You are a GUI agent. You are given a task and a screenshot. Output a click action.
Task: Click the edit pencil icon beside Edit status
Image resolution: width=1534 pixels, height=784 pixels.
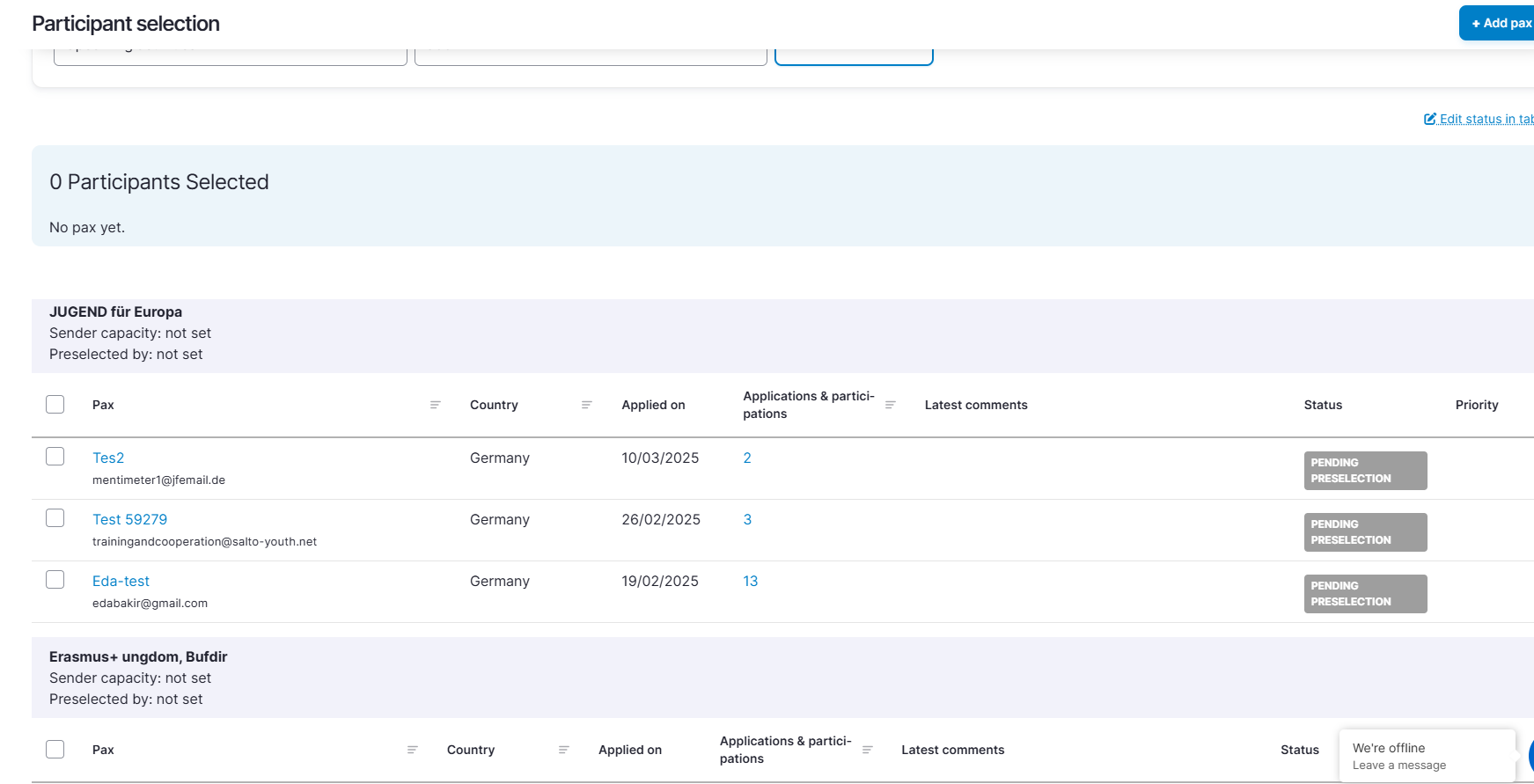(x=1430, y=119)
